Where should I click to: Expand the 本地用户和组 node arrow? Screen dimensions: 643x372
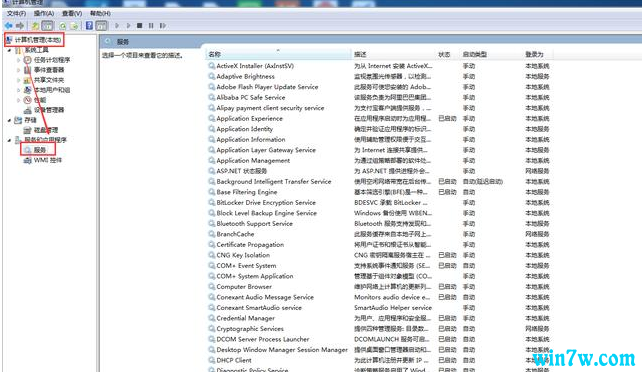[x=18, y=90]
